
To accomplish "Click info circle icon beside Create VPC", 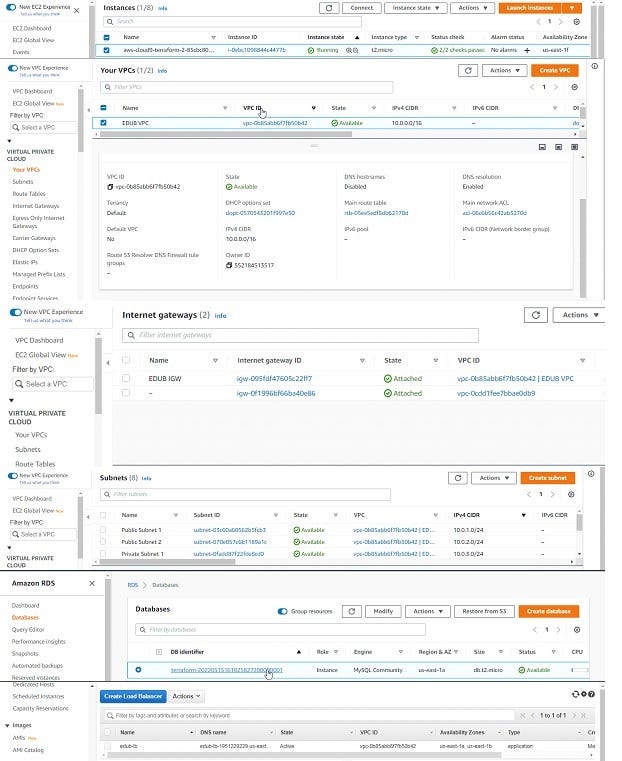I will (x=594, y=66).
